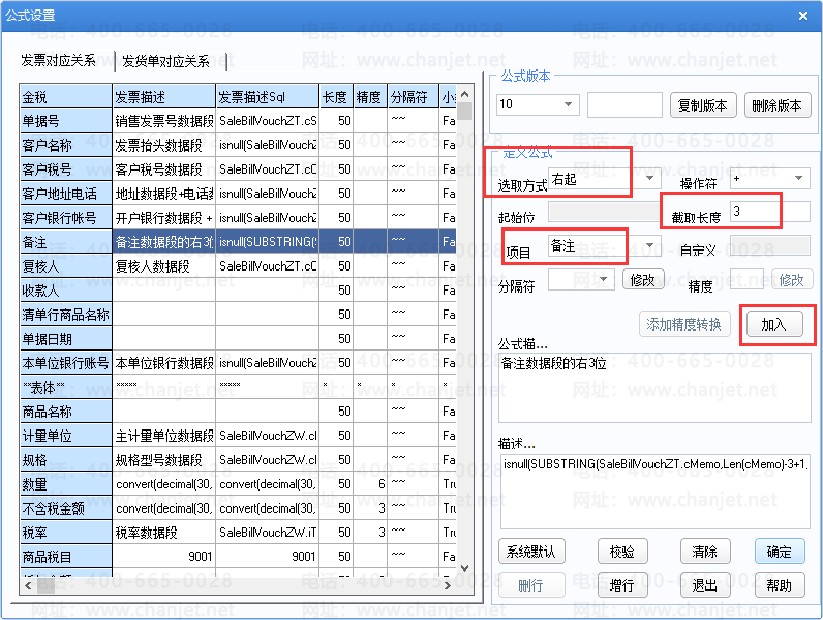Switch to the 发票对应关系 tab
This screenshot has width=823, height=620.
click(x=59, y=61)
